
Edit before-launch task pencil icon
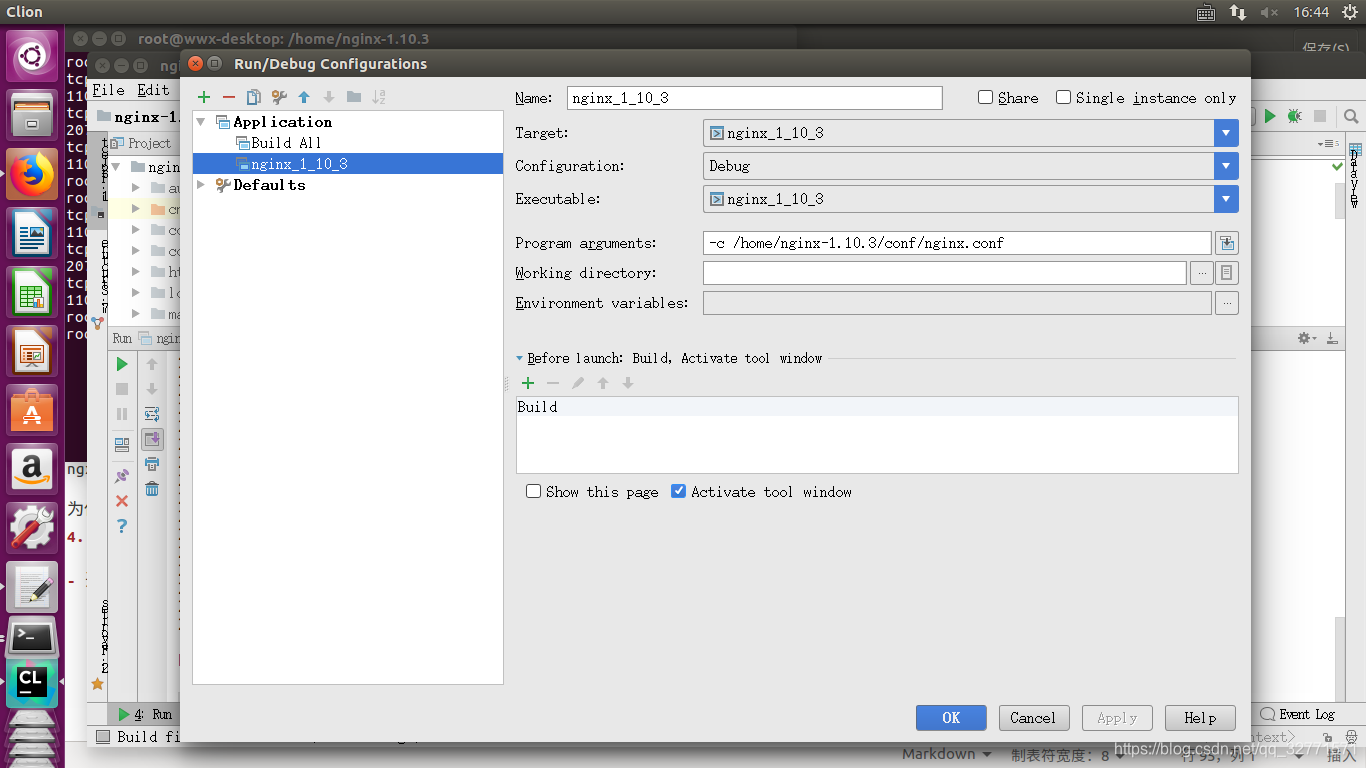(578, 383)
